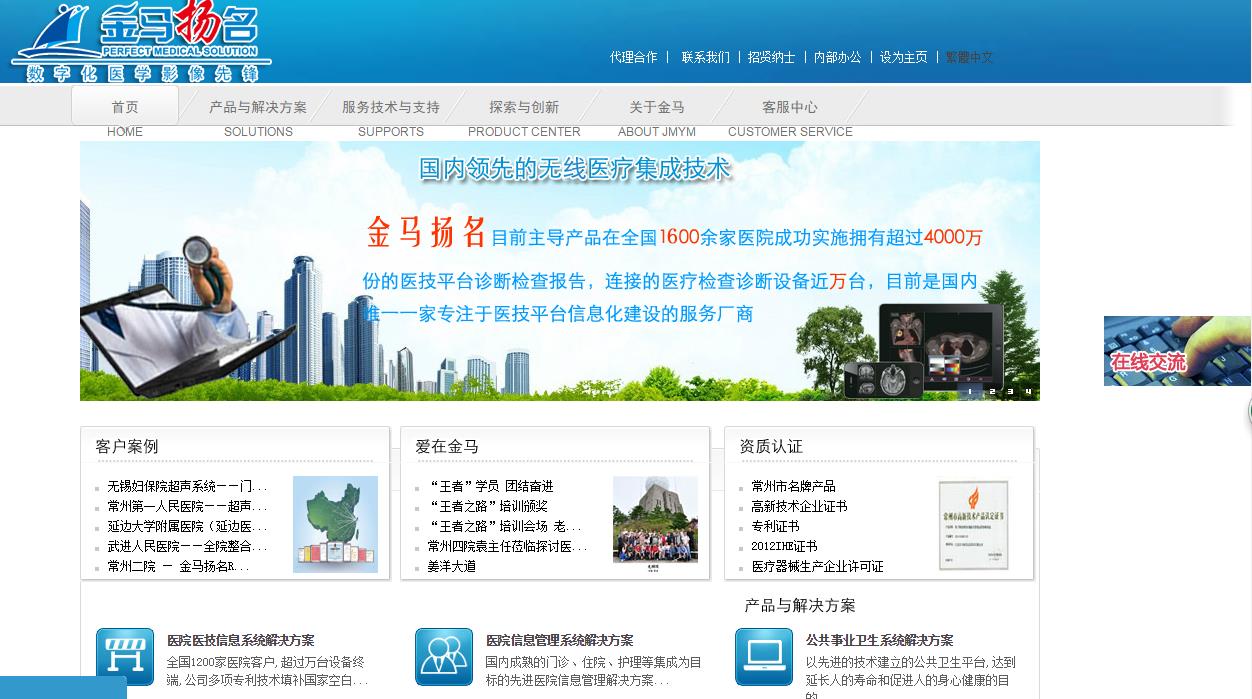Screen dimensions: 1252x699
Task: Go to the 首页 home tab
Action: pyautogui.click(x=125, y=107)
